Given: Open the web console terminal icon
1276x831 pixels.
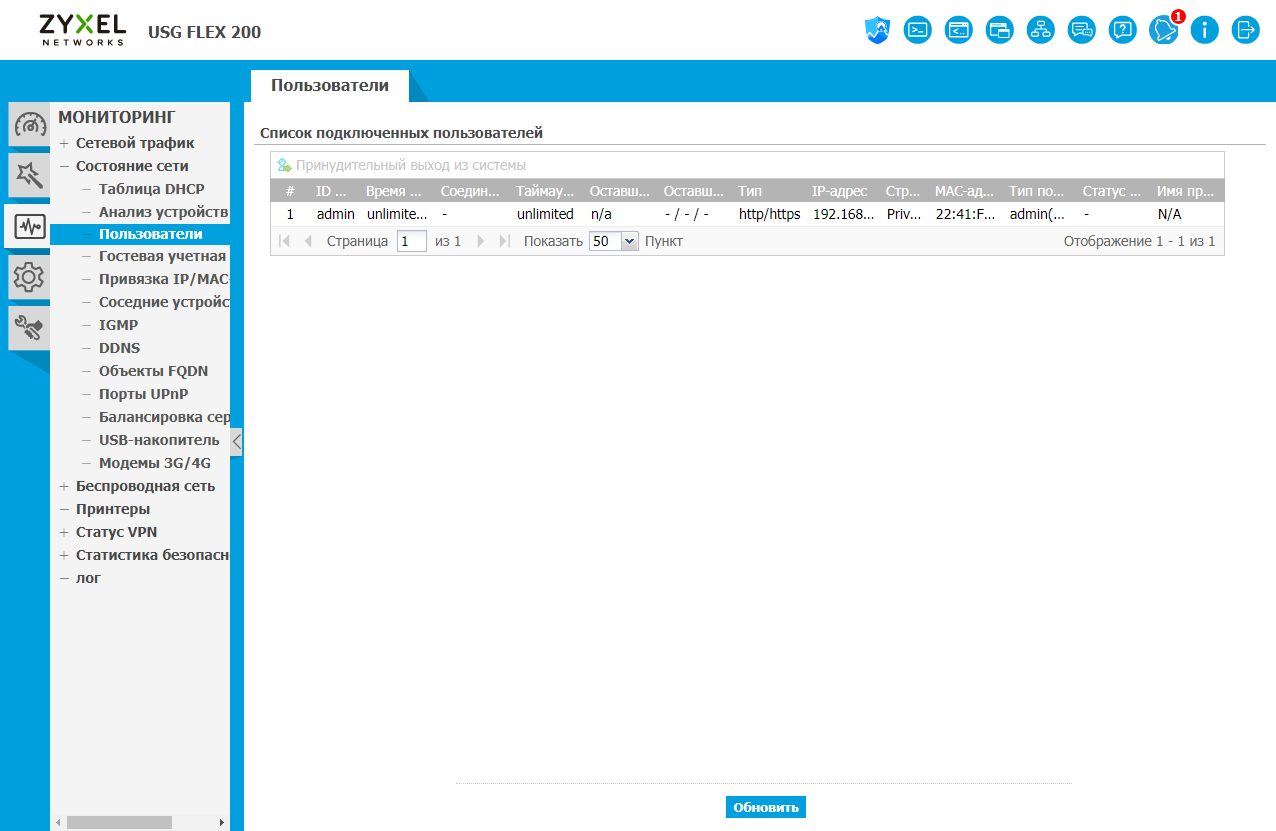Looking at the screenshot, I should pyautogui.click(x=918, y=30).
